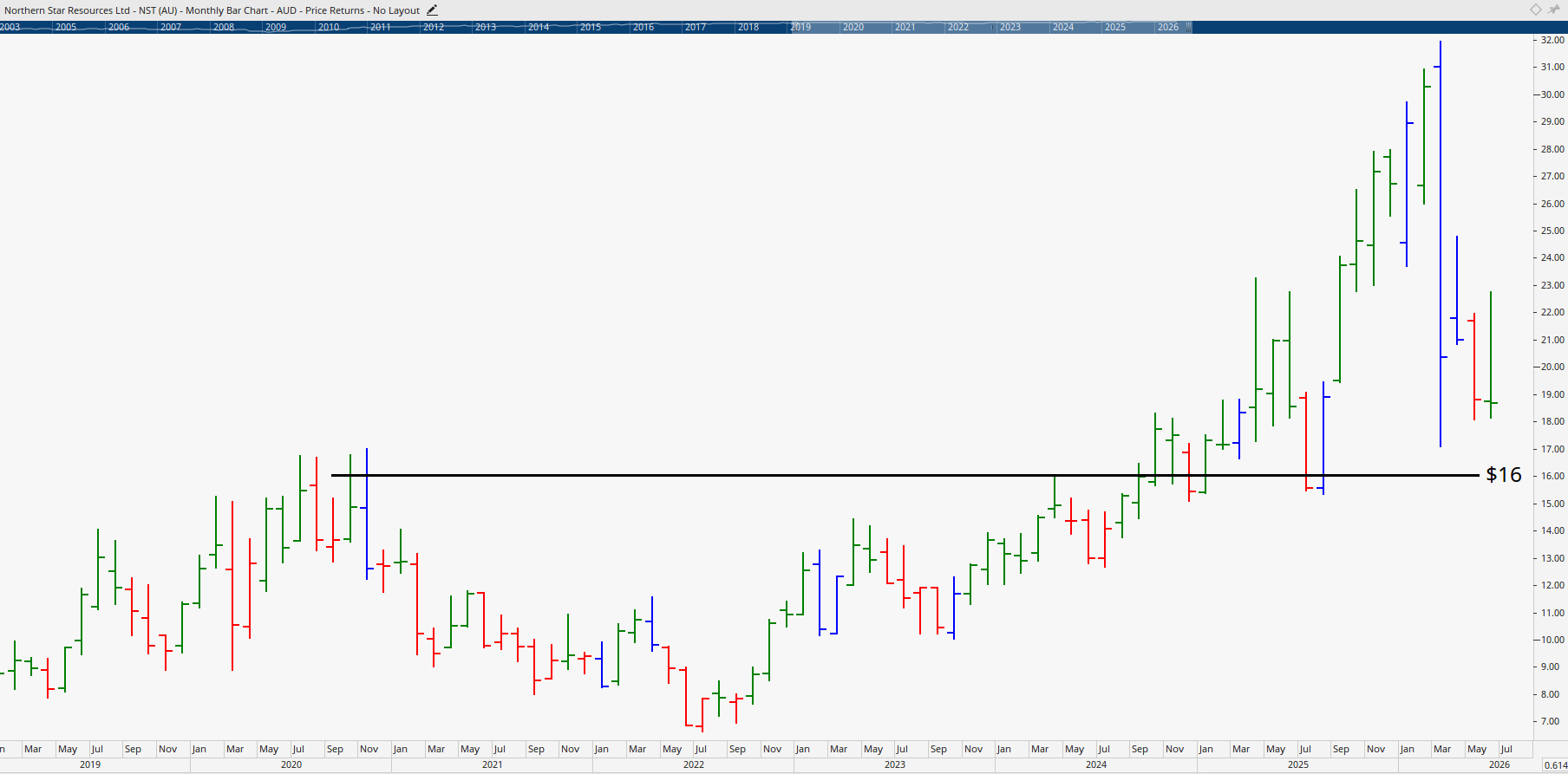Click year 2023 on the bottom date axis
Viewport: 1568px width, 774px height.
(x=895, y=764)
